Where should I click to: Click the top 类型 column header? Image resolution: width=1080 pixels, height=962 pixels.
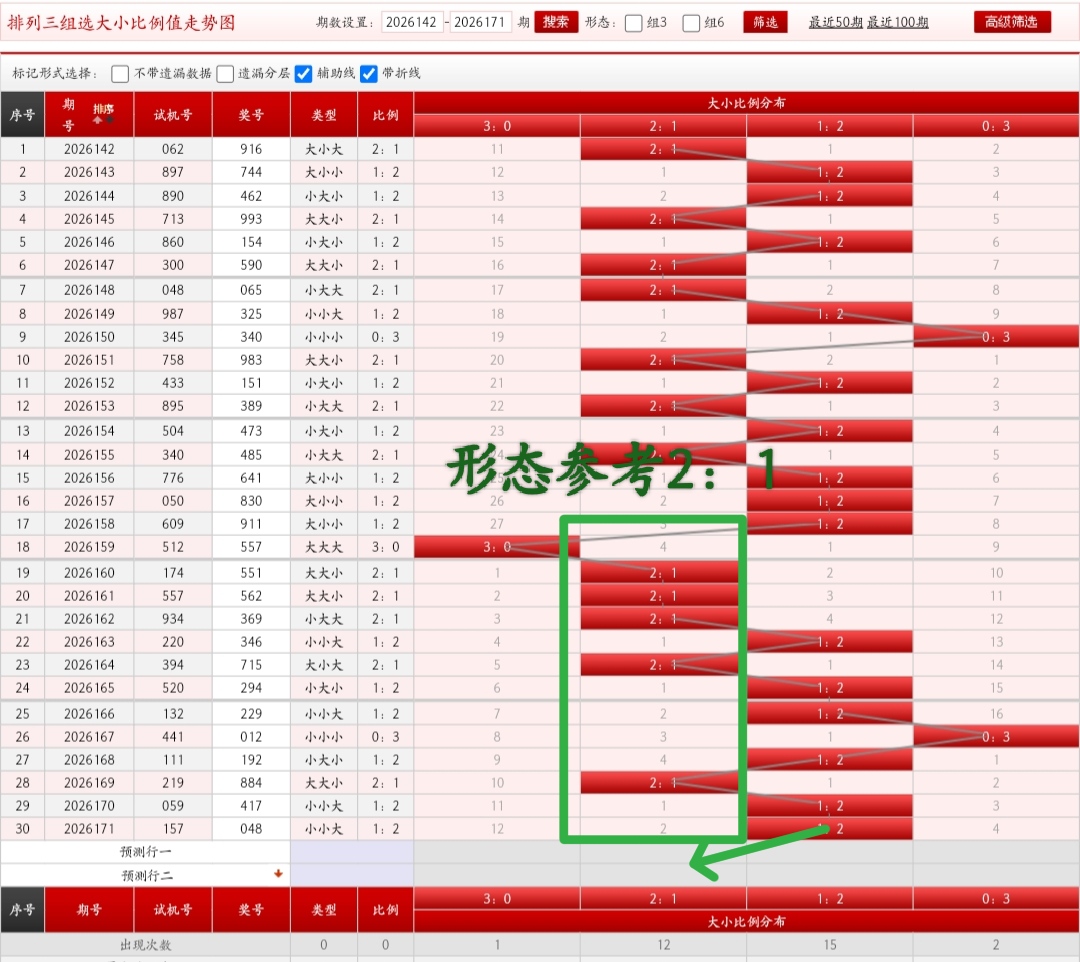(x=324, y=115)
